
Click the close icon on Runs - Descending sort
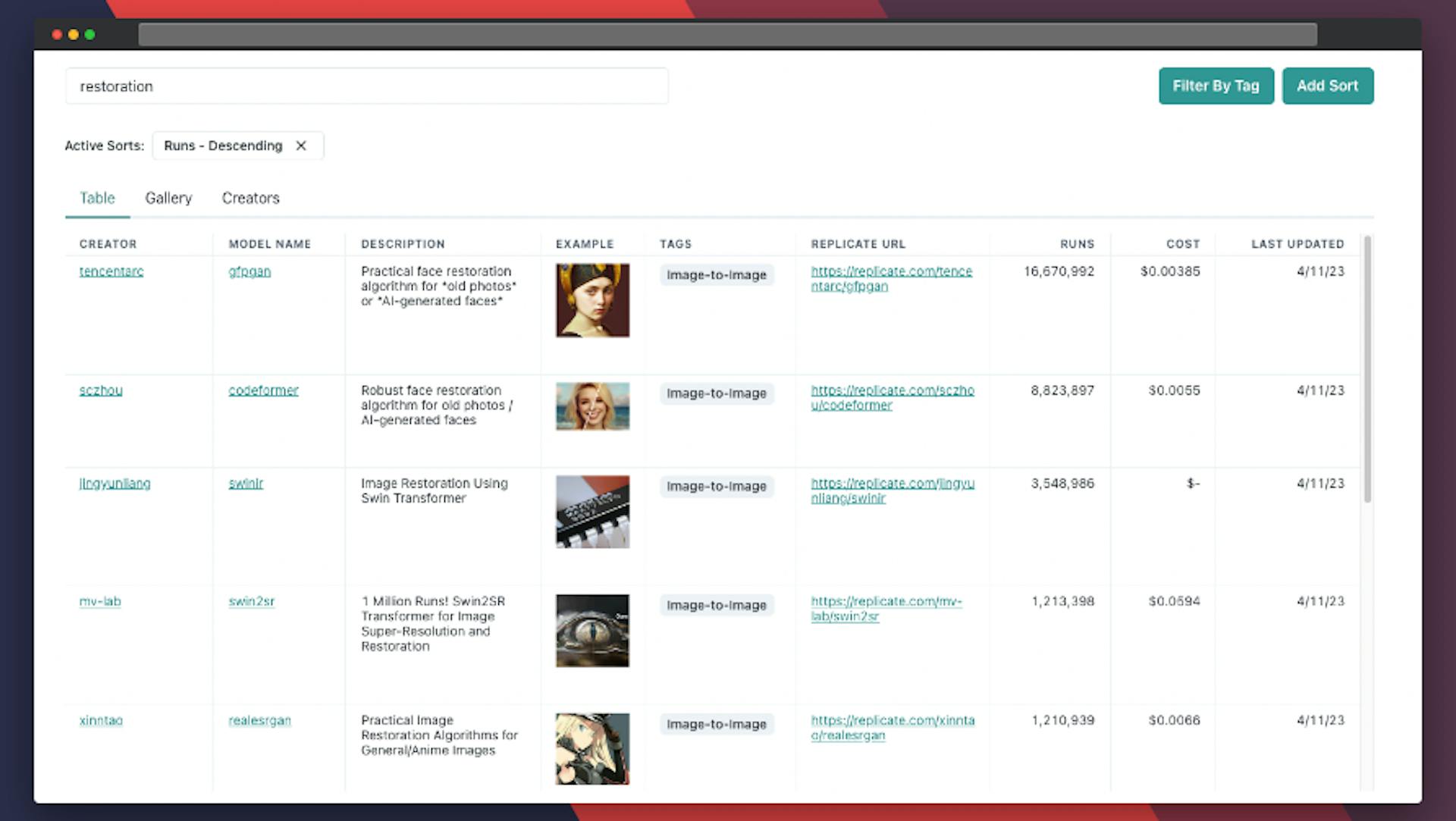[302, 145]
